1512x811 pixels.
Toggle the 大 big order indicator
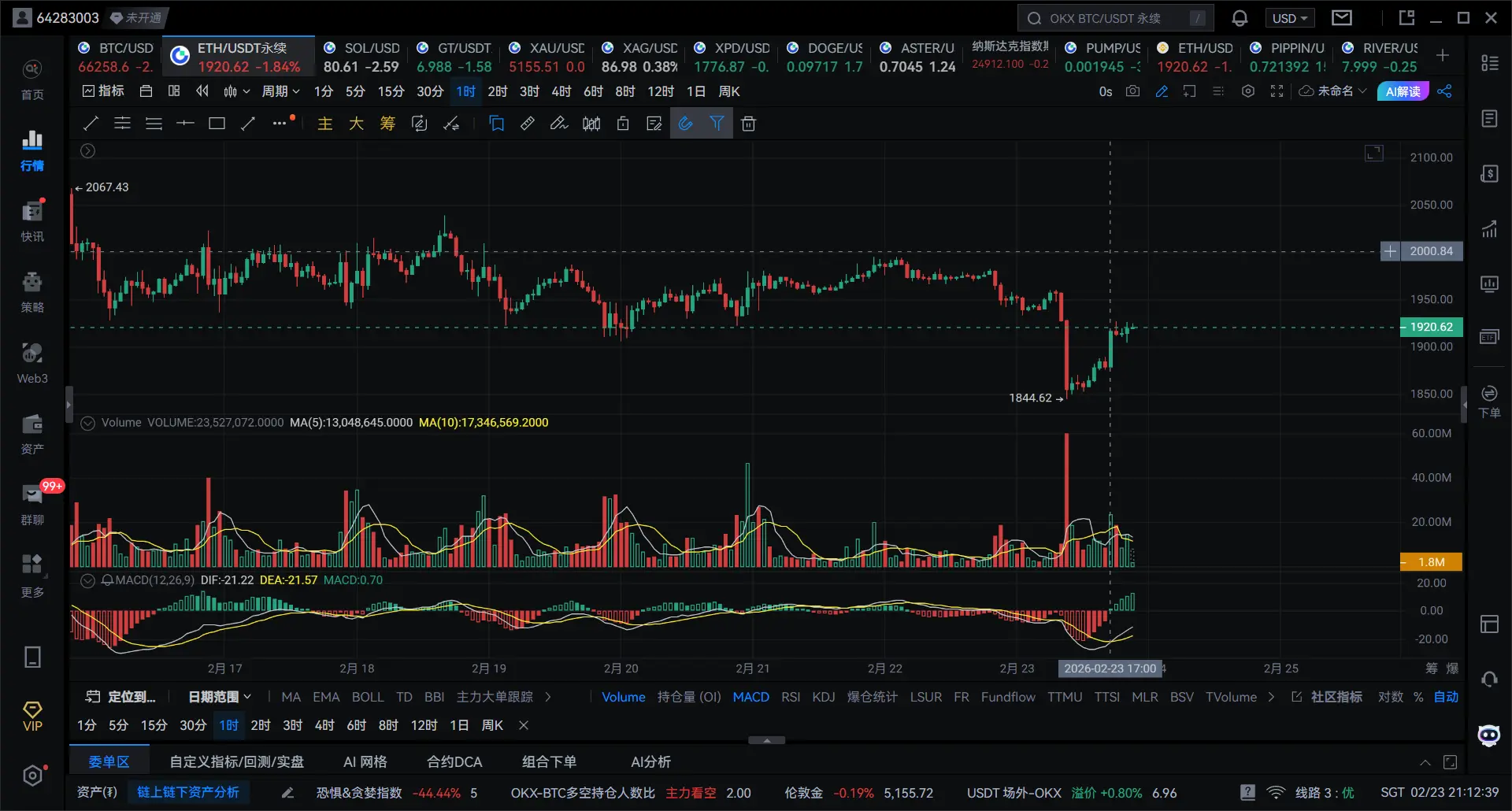[356, 124]
